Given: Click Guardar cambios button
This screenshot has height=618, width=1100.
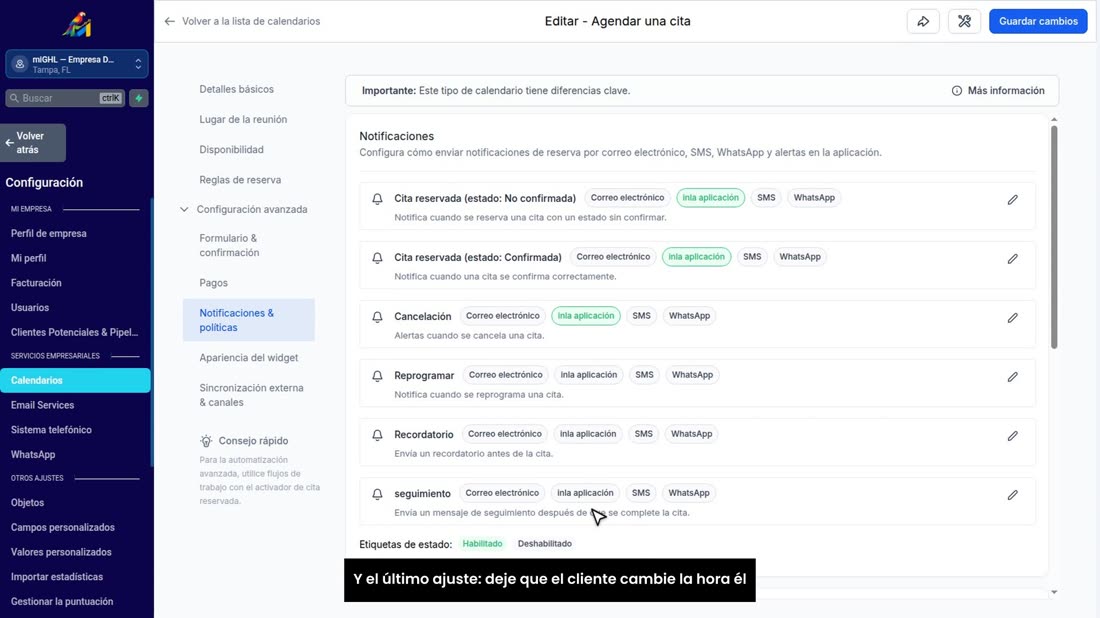Looking at the screenshot, I should pos(1038,21).
